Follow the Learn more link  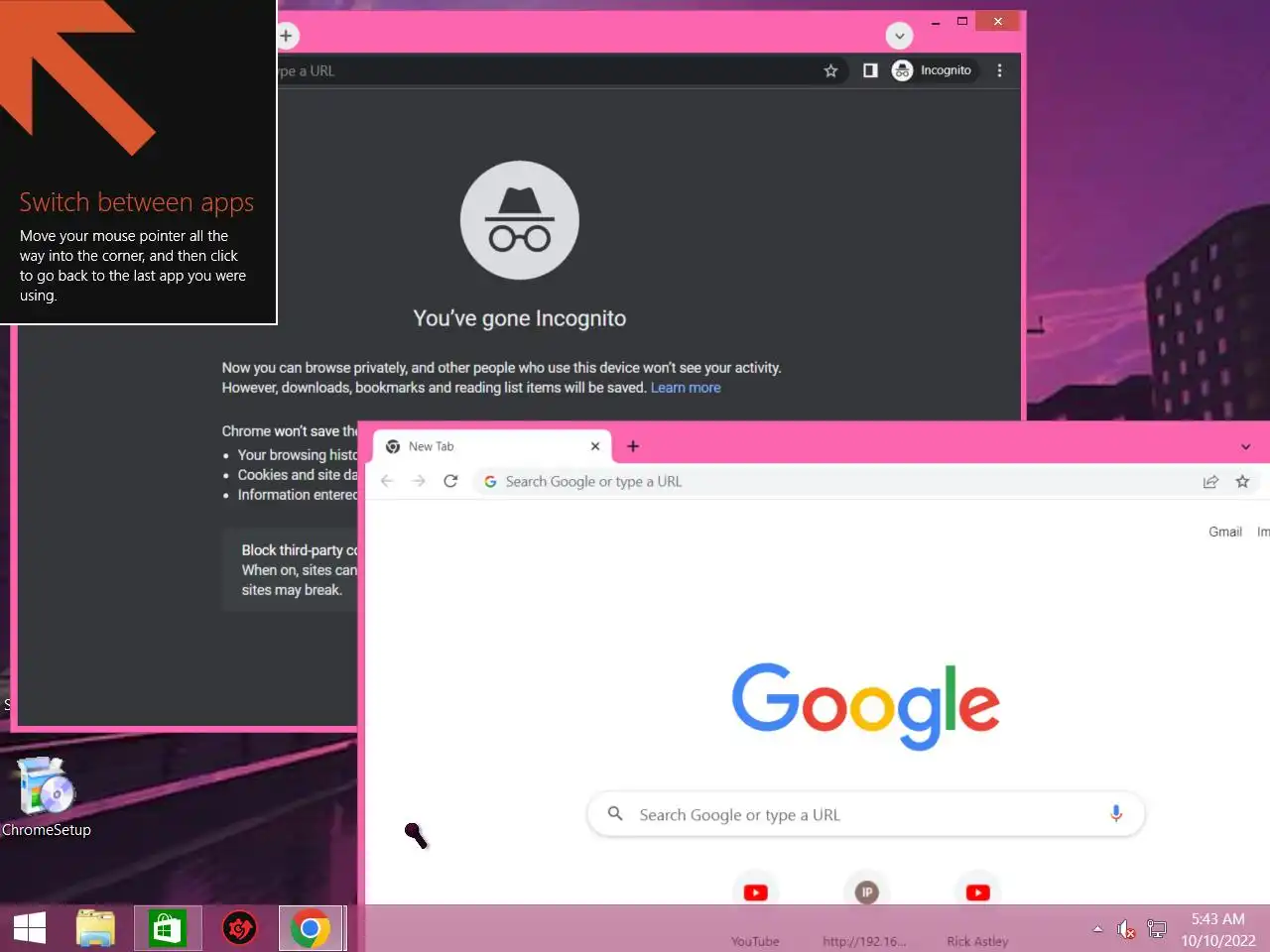686,388
